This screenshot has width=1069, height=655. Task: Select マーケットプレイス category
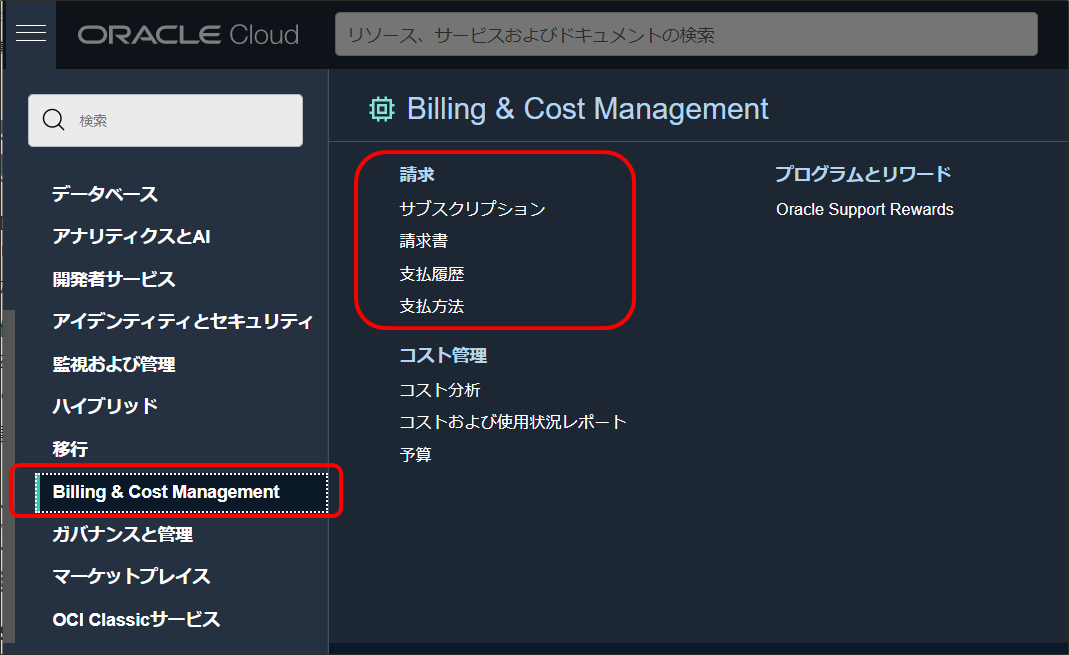click(132, 577)
